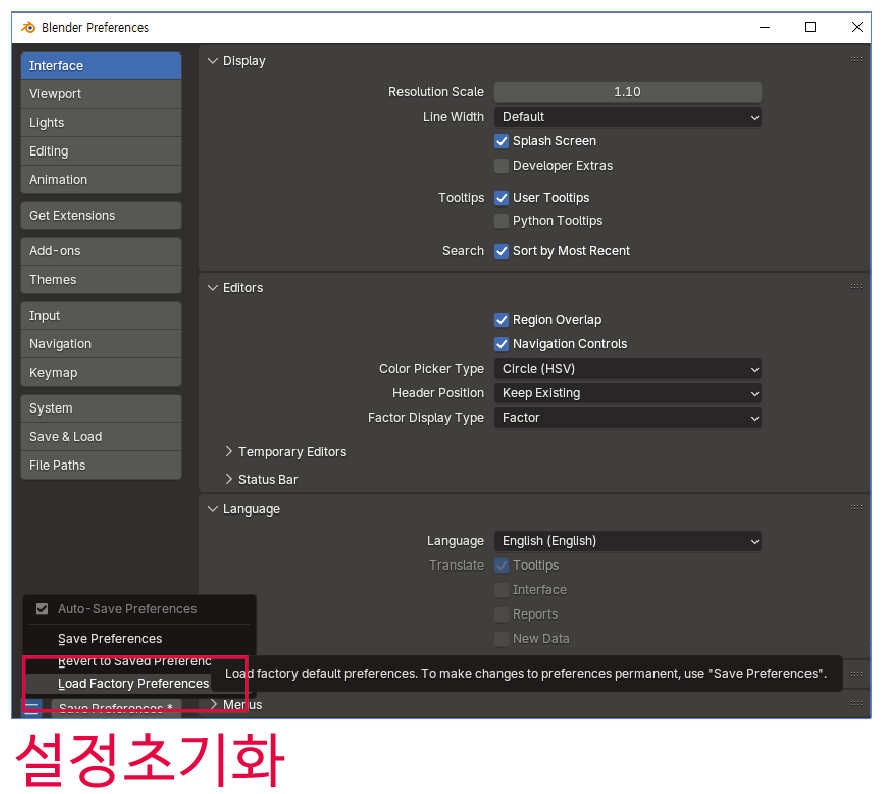Toggle Auto-Save Preferences checkbox

tap(42, 608)
